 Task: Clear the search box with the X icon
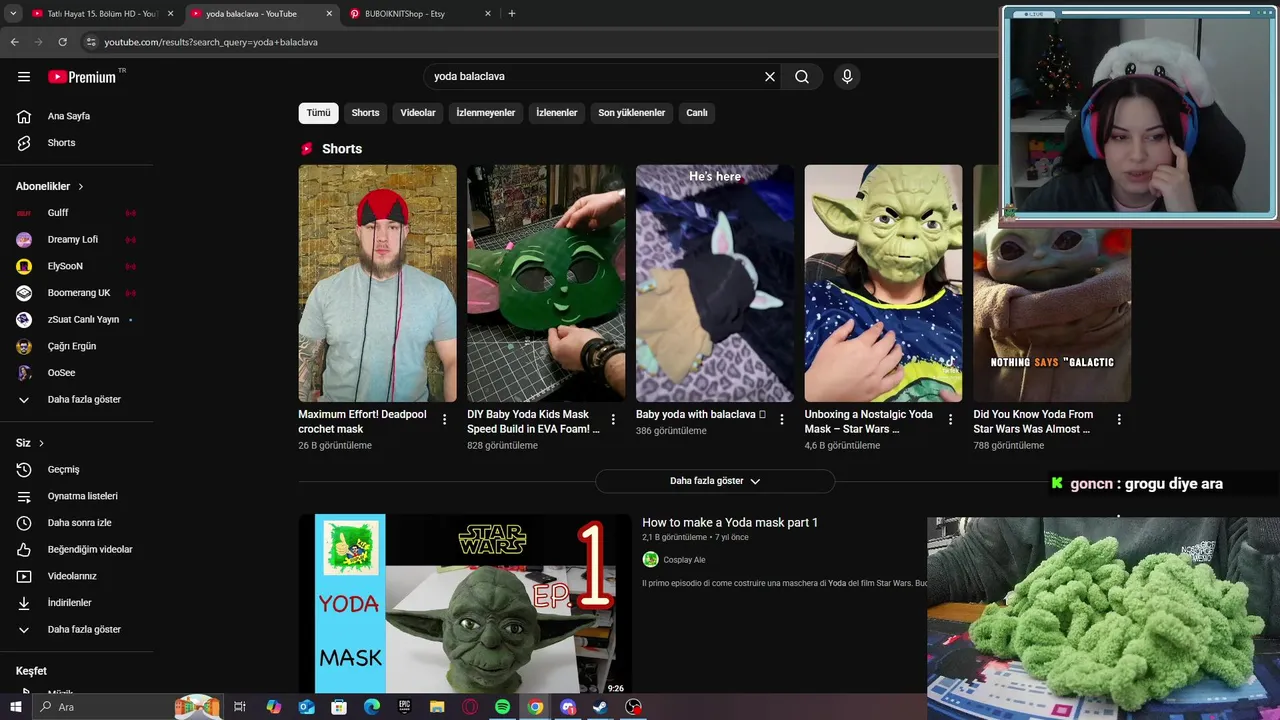770,76
